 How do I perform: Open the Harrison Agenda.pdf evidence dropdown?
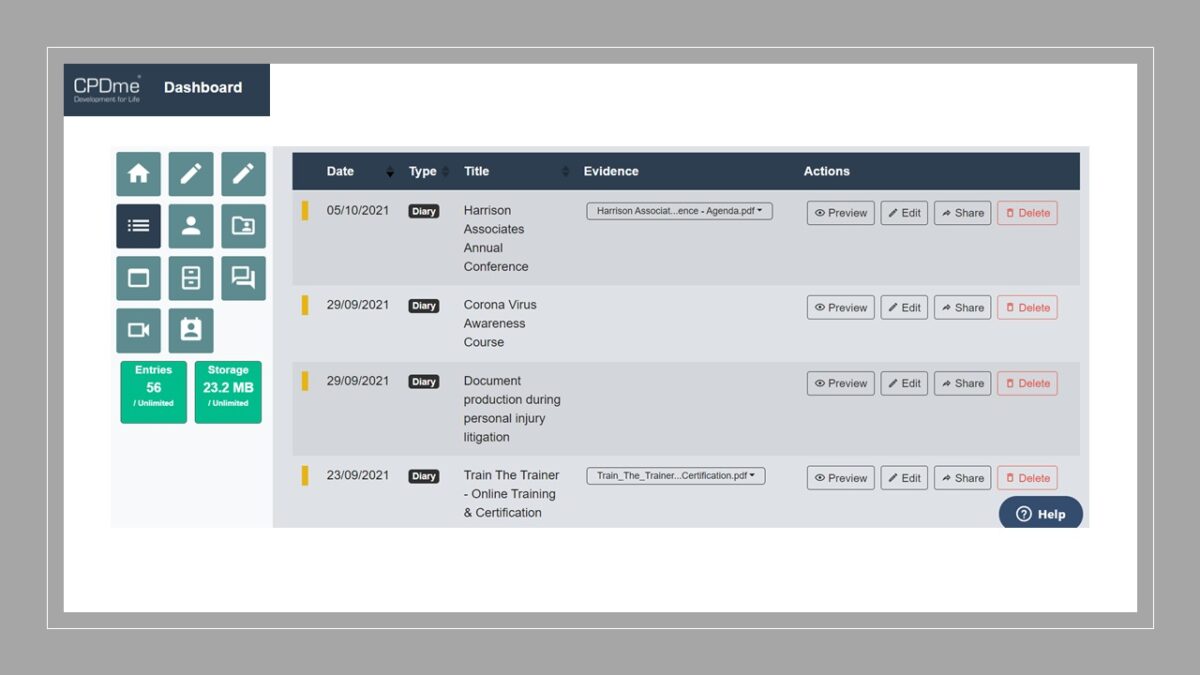(678, 211)
